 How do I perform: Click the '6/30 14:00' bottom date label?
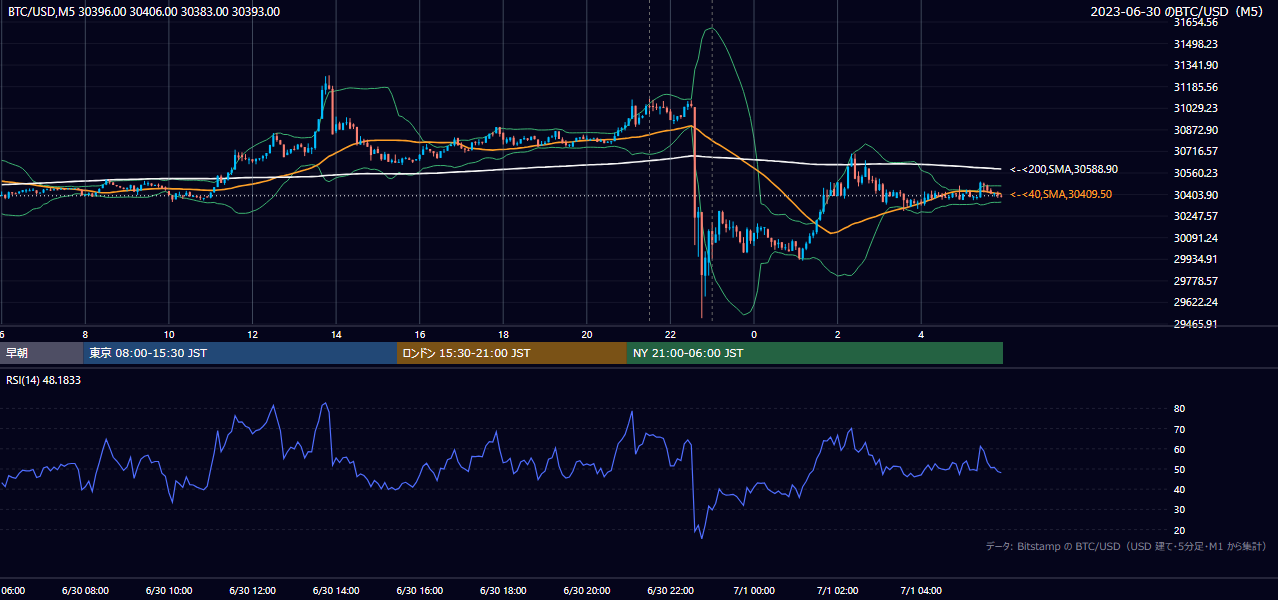click(x=336, y=590)
